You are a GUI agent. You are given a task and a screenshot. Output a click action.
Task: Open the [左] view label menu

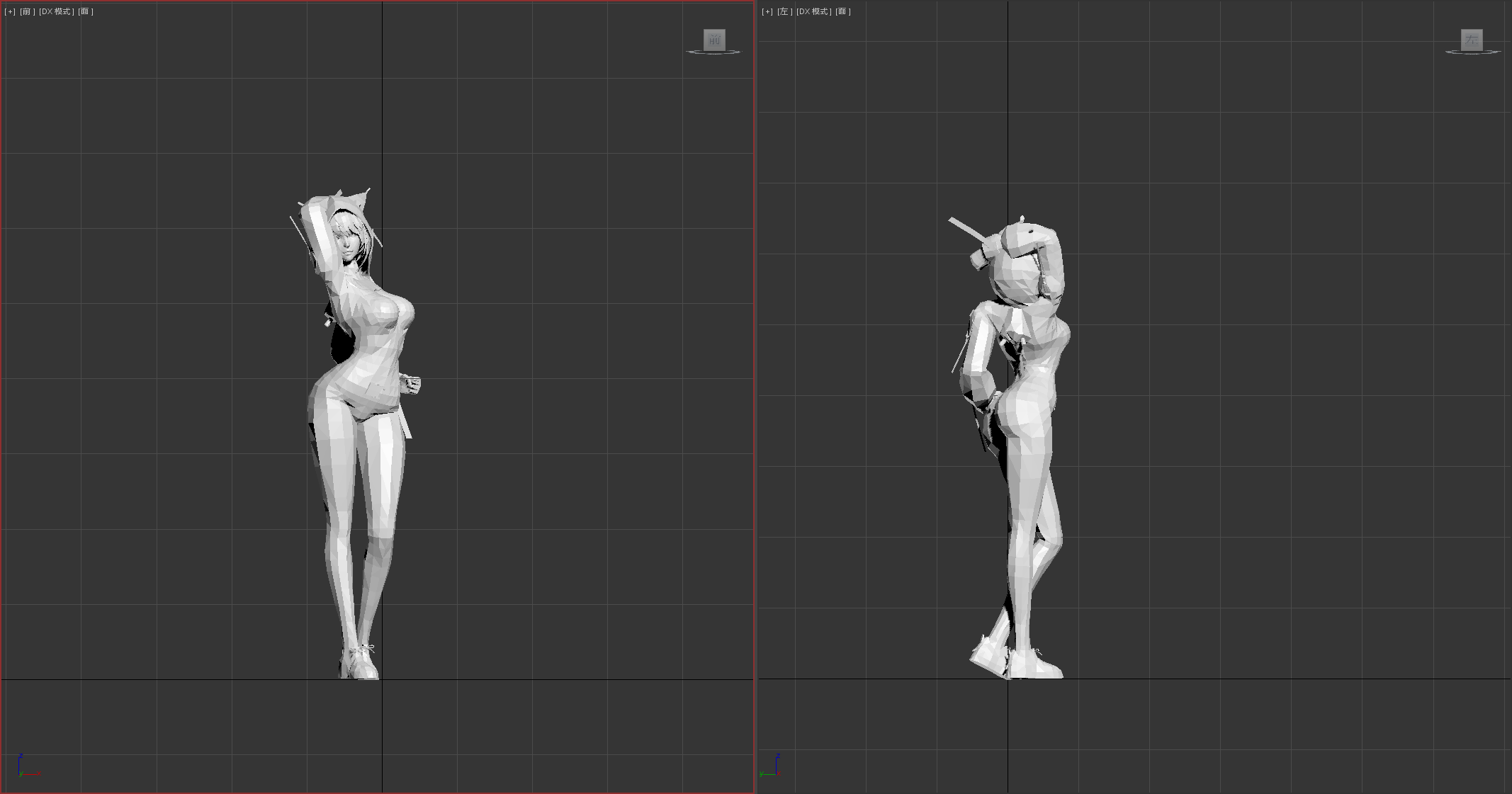785,11
